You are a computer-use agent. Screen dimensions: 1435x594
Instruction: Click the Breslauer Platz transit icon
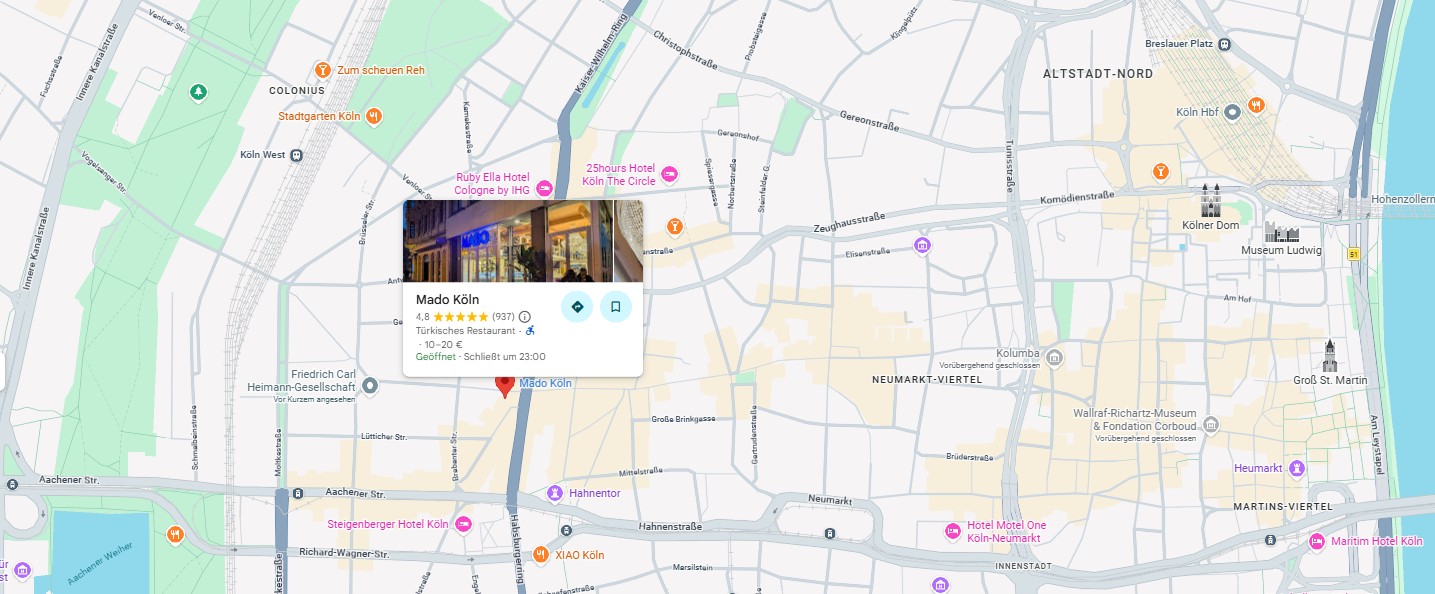(x=1225, y=44)
